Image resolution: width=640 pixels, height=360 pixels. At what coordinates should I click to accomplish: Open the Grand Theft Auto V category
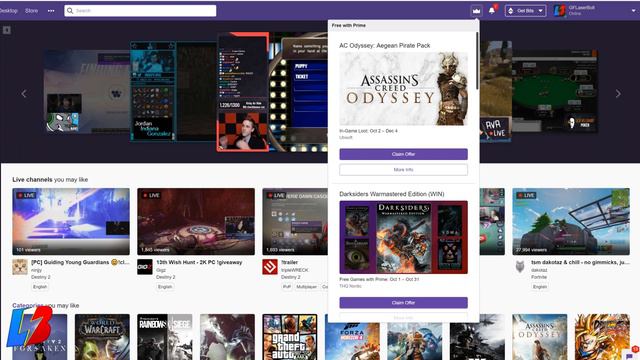290,337
